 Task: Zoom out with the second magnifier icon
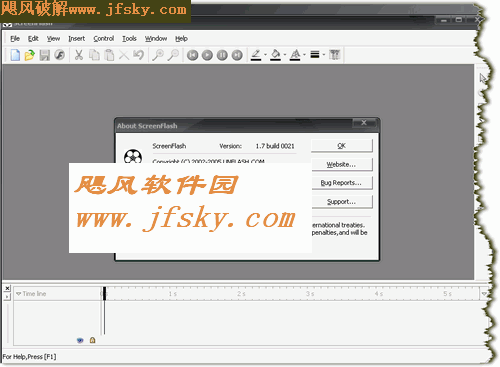tap(173, 55)
